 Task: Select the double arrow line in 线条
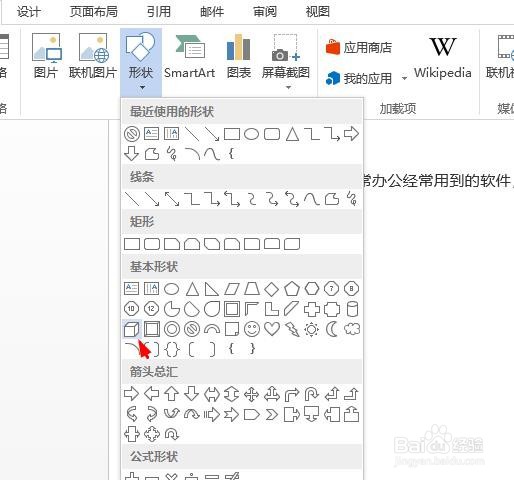pyautogui.click(x=172, y=199)
